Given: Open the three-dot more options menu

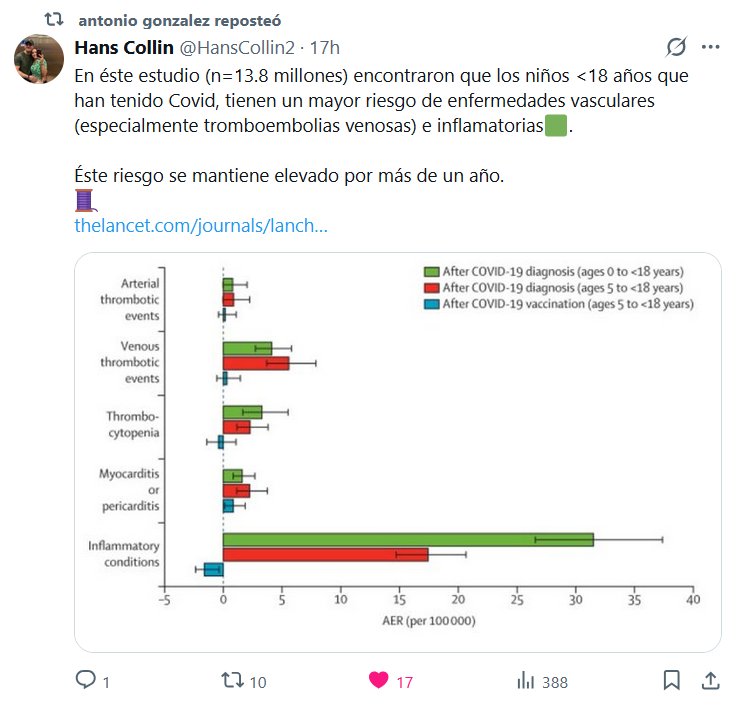Looking at the screenshot, I should click(711, 47).
